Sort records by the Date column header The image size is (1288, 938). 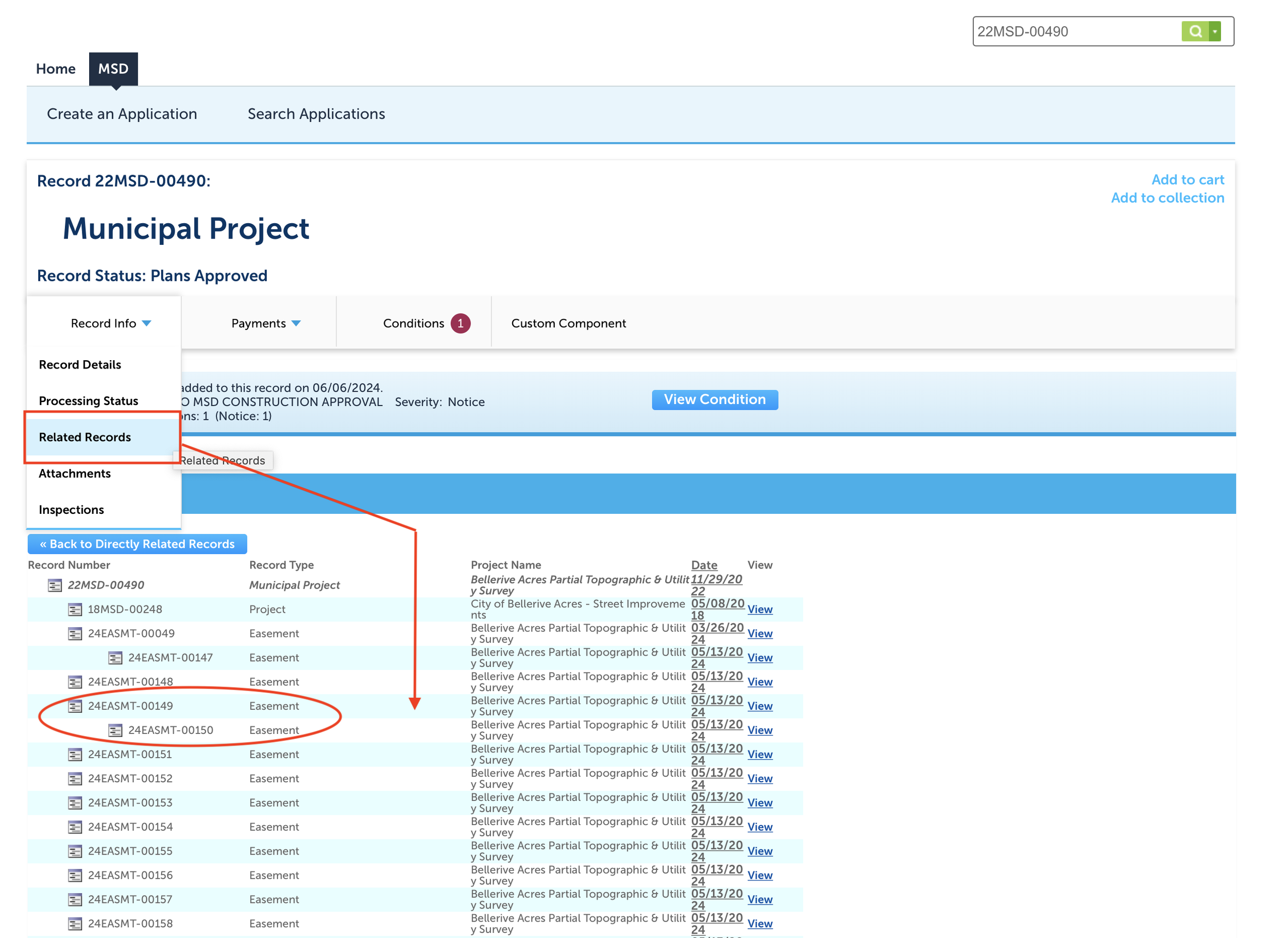[704, 565]
